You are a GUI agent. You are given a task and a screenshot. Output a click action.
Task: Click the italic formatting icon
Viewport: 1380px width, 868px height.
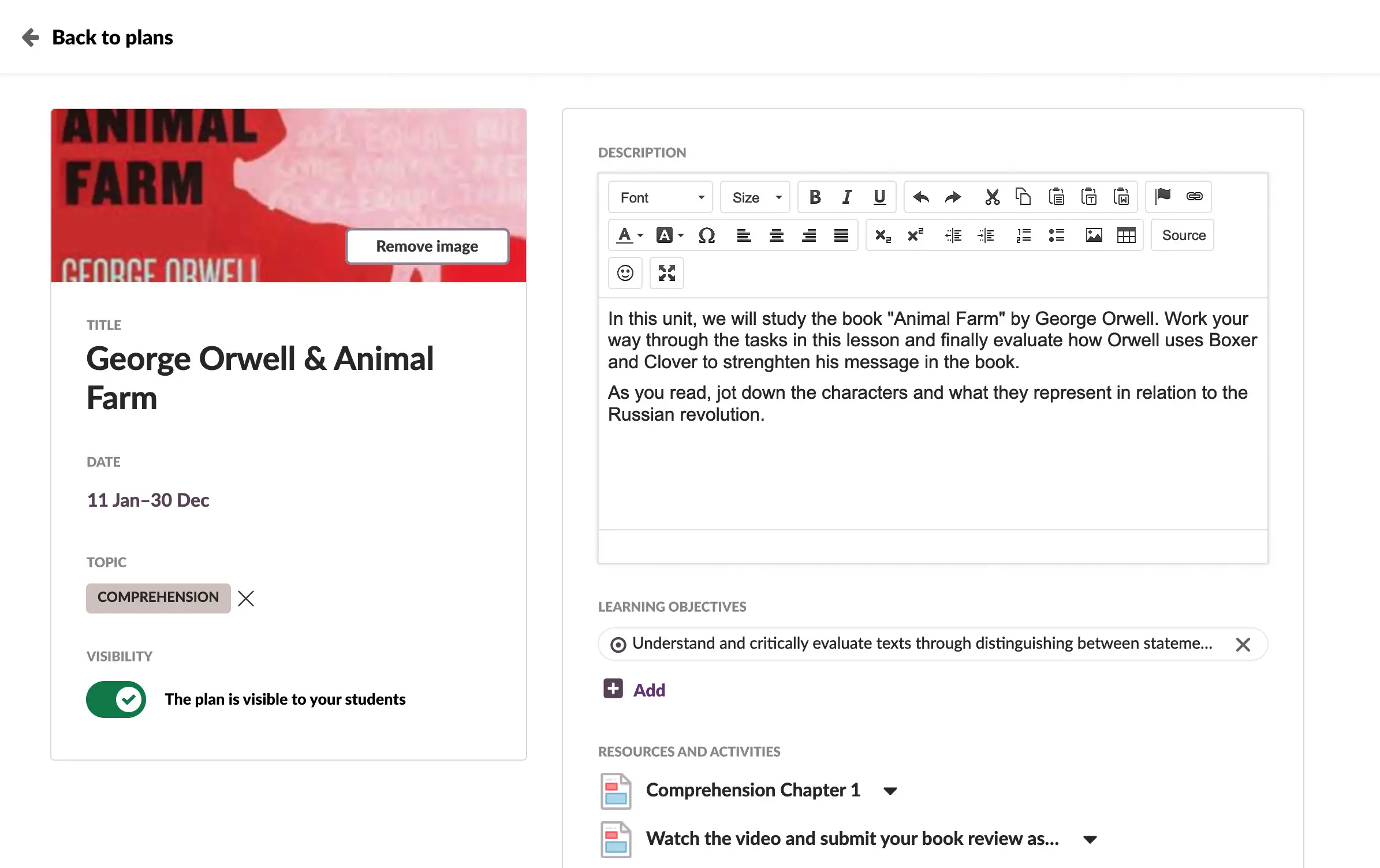pos(847,197)
